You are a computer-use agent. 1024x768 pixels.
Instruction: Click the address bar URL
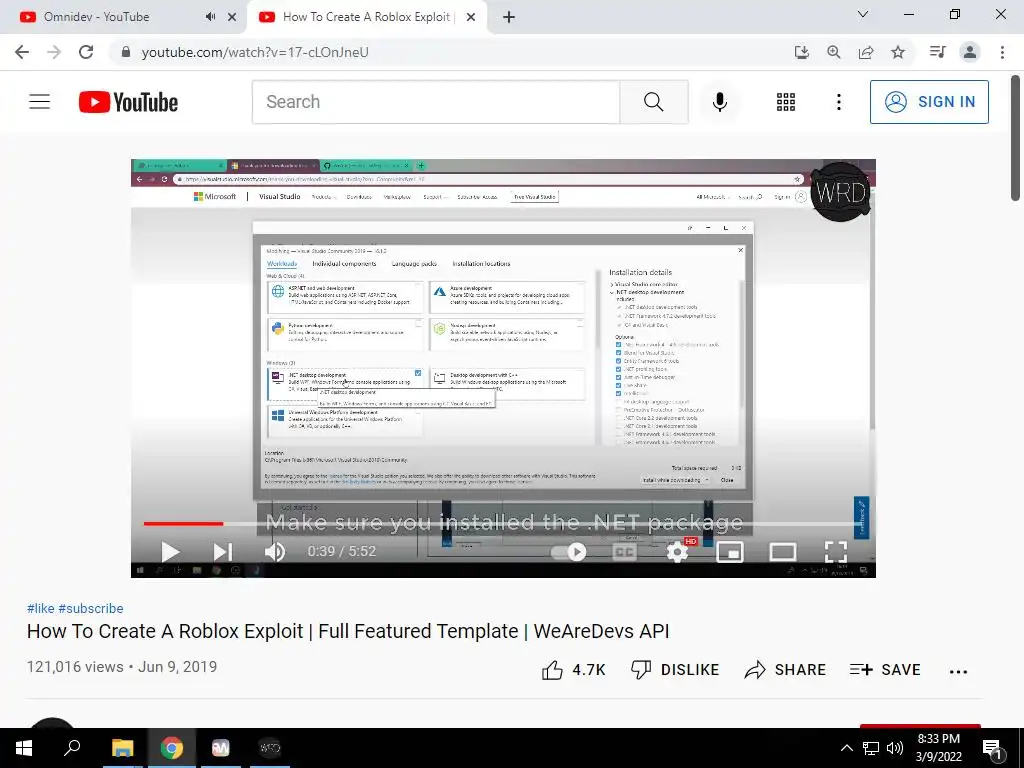pyautogui.click(x=255, y=52)
